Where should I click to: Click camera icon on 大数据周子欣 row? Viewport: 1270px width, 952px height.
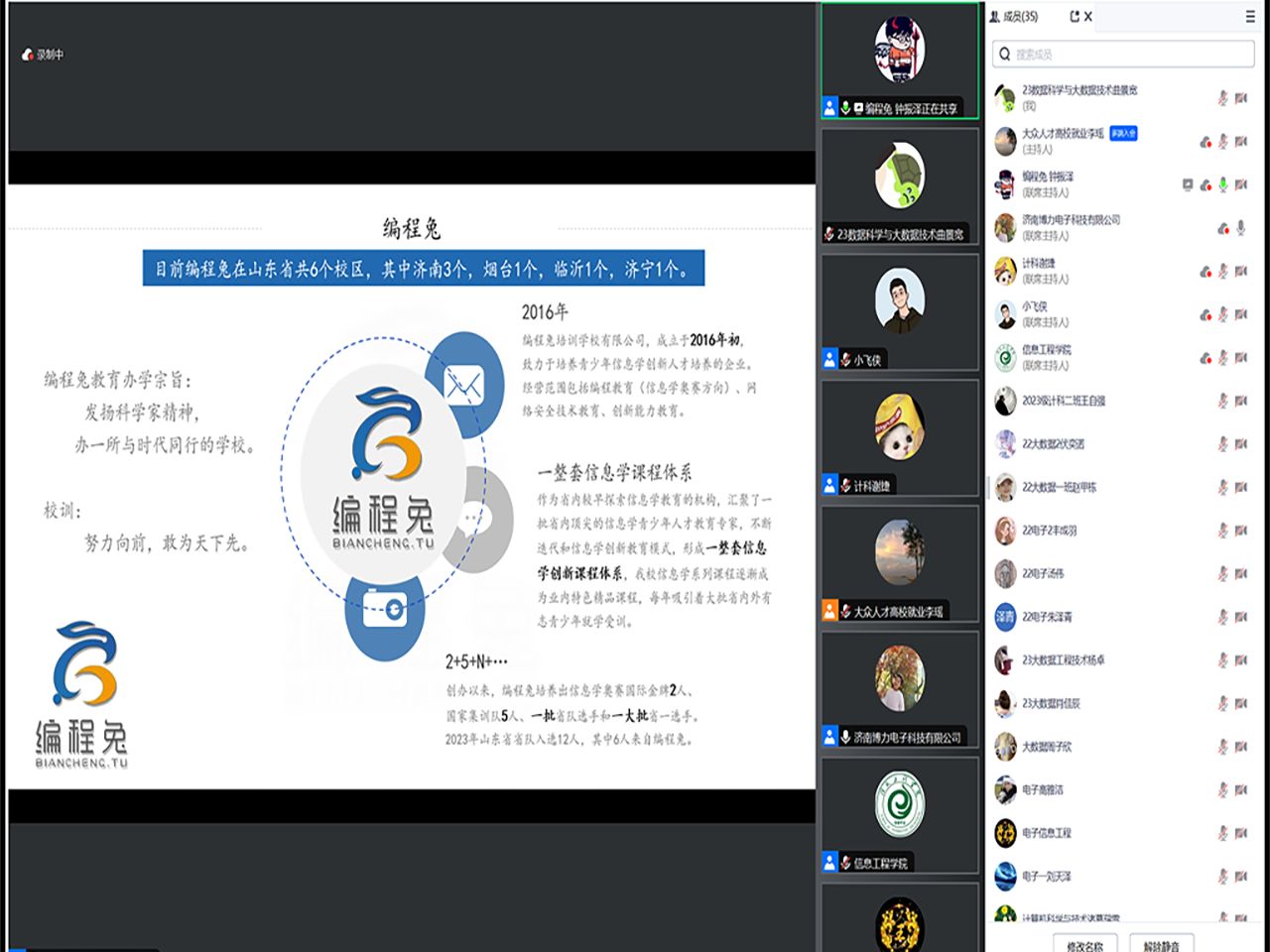[1240, 747]
